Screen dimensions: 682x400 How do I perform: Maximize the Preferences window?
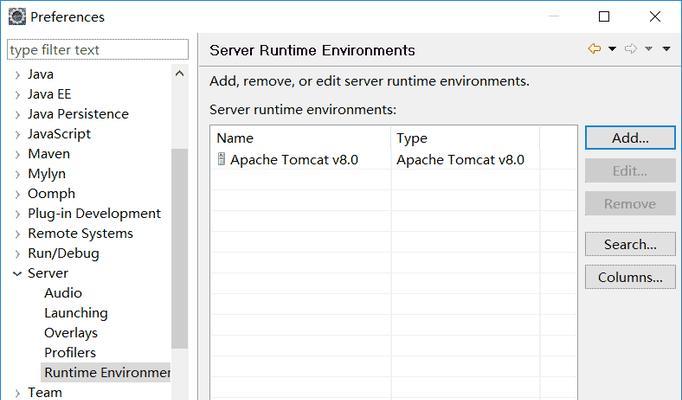[x=604, y=17]
